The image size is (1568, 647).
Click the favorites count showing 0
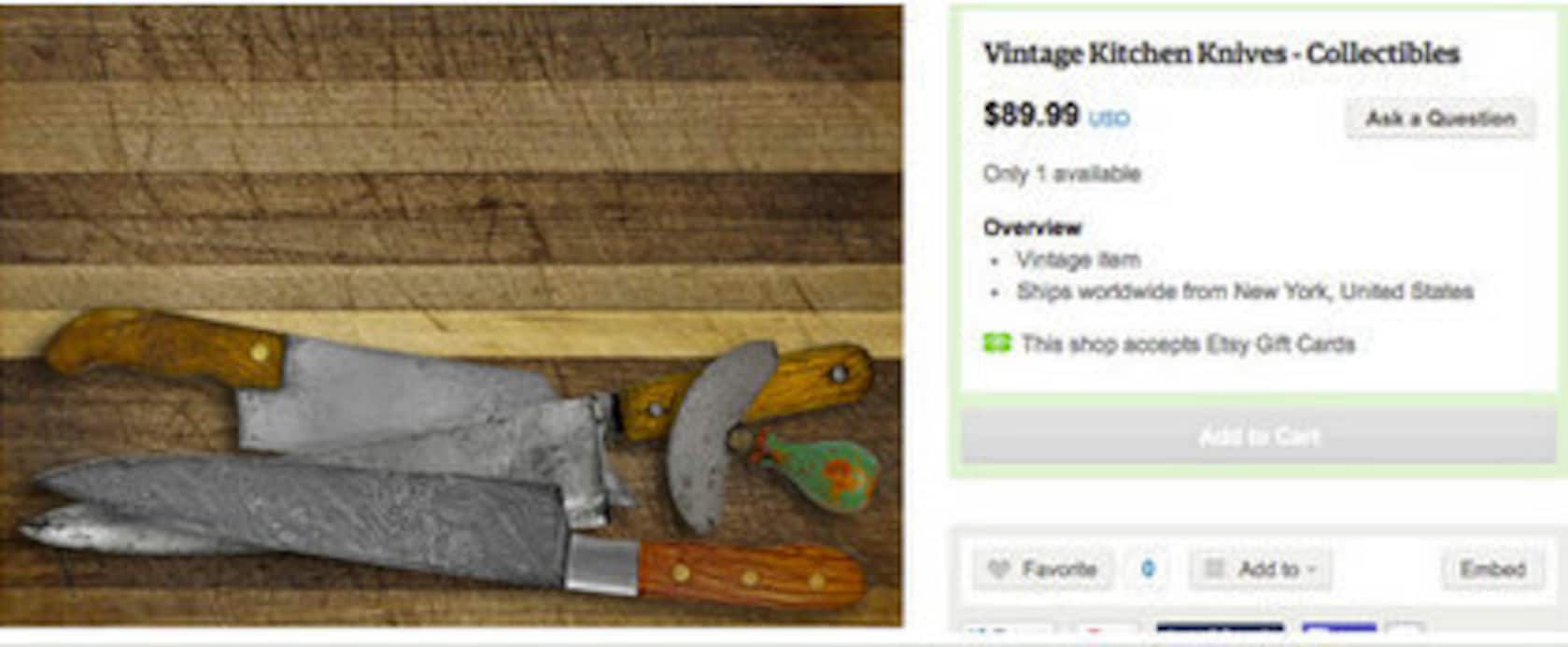tap(1148, 570)
